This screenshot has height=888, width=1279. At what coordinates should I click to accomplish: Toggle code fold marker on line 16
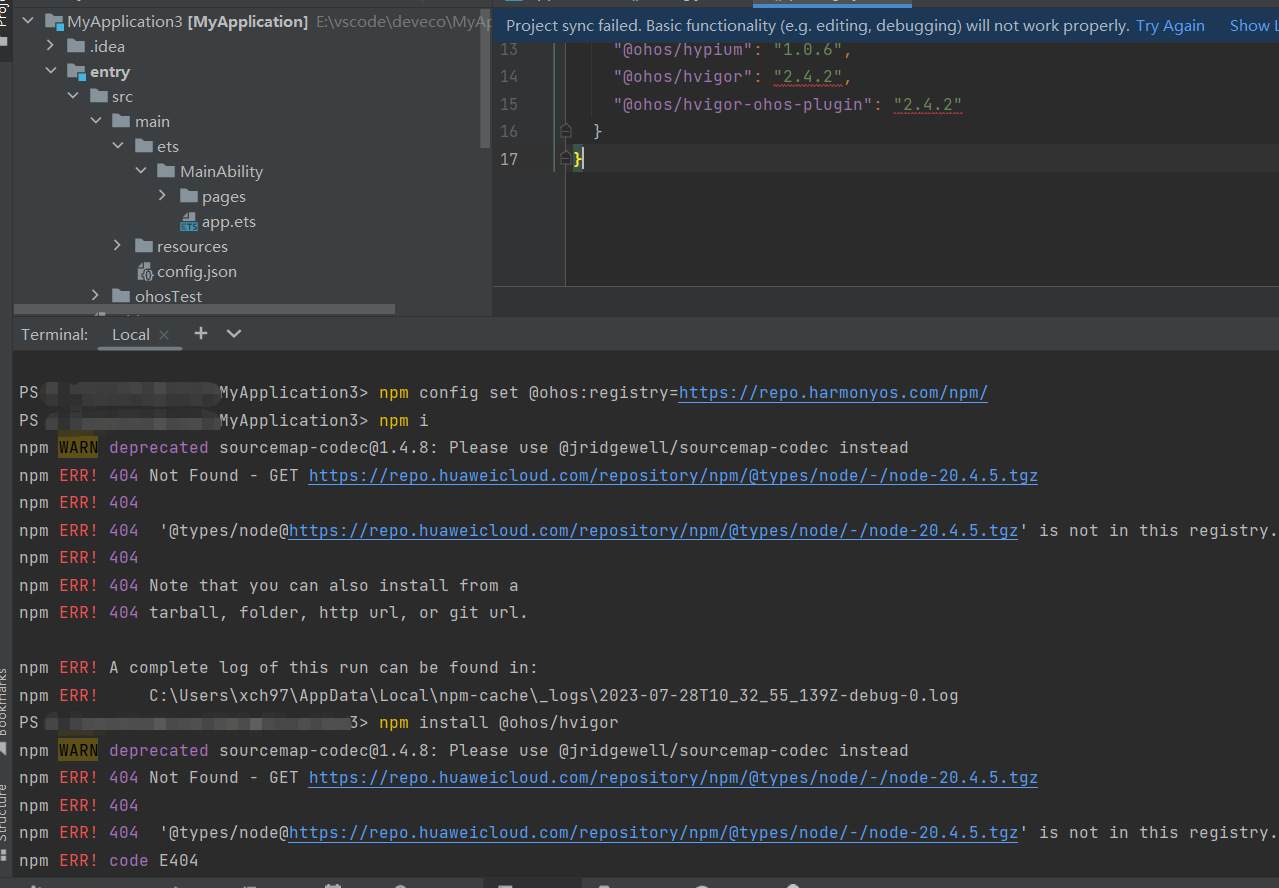(565, 131)
